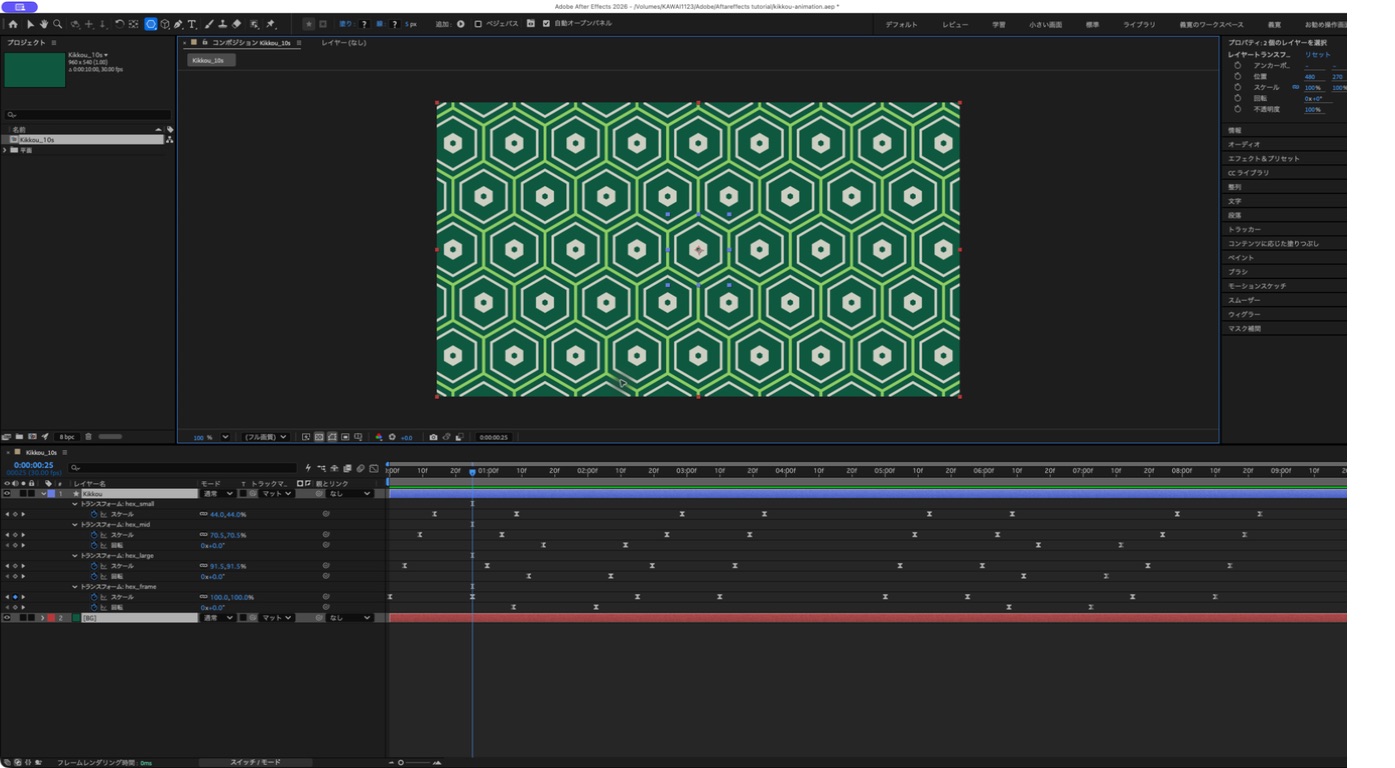Screen dimensions: 1395x768
Task: Select the Hand tool
Action: pos(44,24)
